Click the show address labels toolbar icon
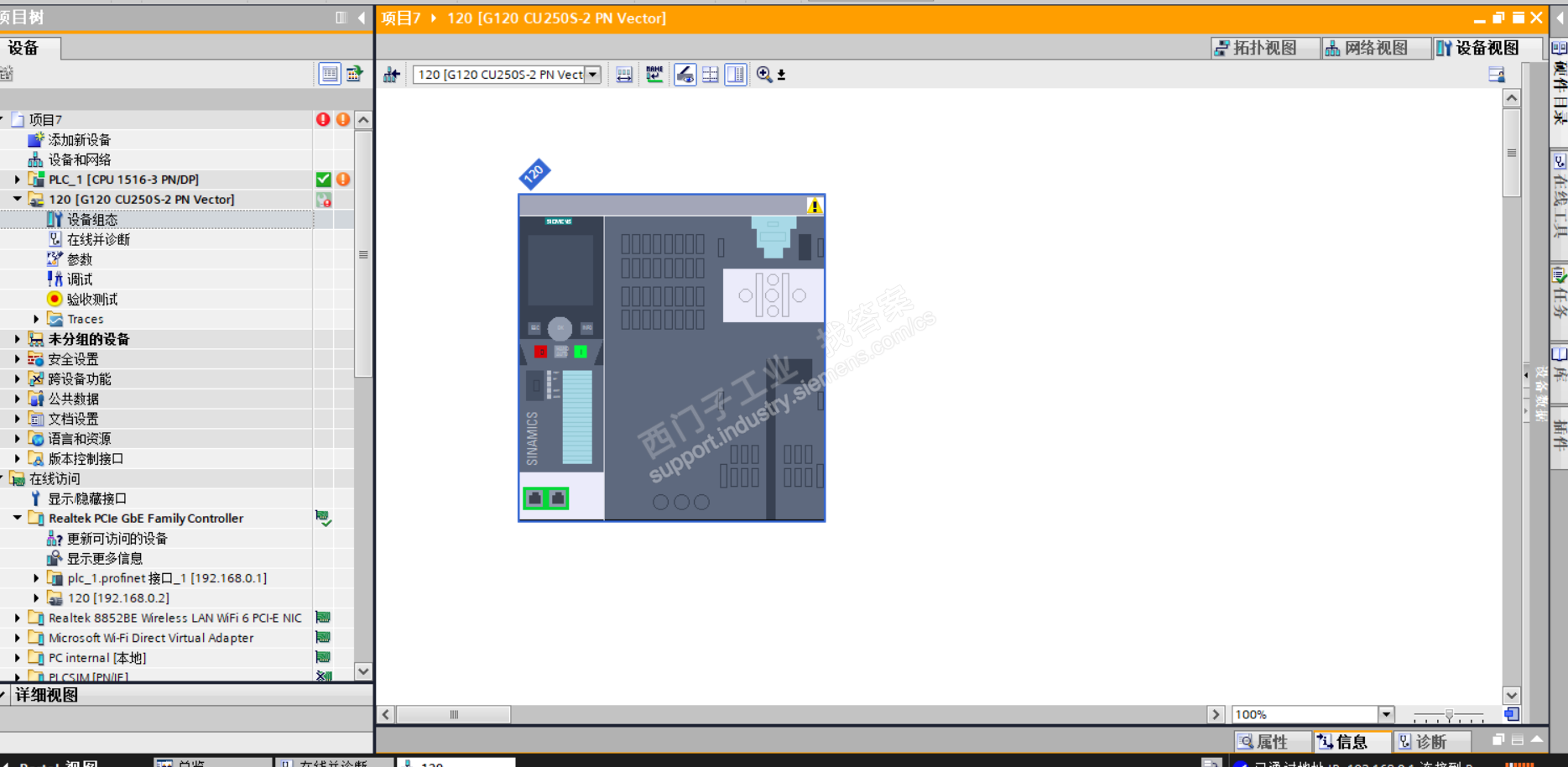The width and height of the screenshot is (1568, 767). coord(624,75)
